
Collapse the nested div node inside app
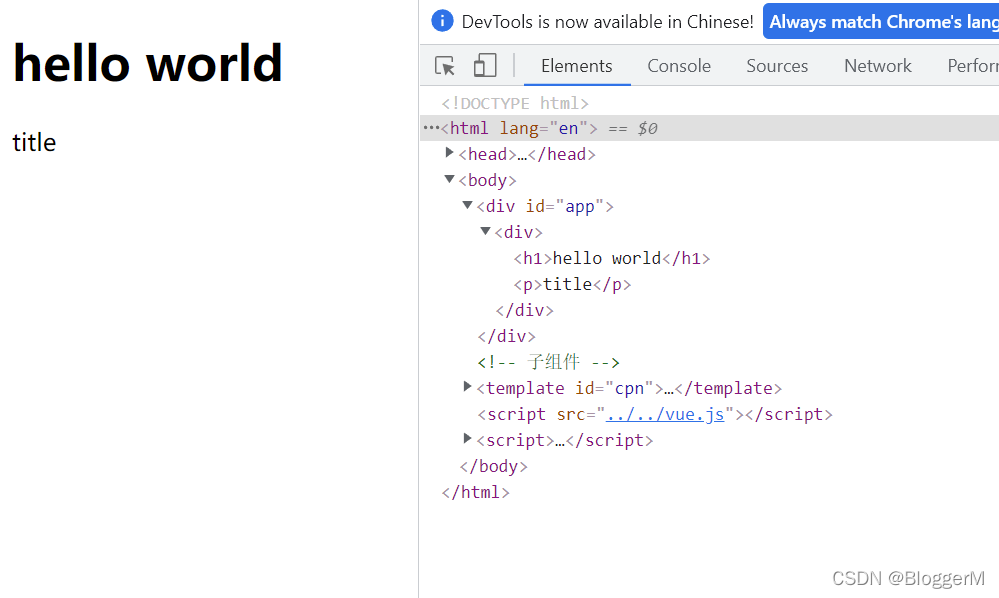pos(485,231)
